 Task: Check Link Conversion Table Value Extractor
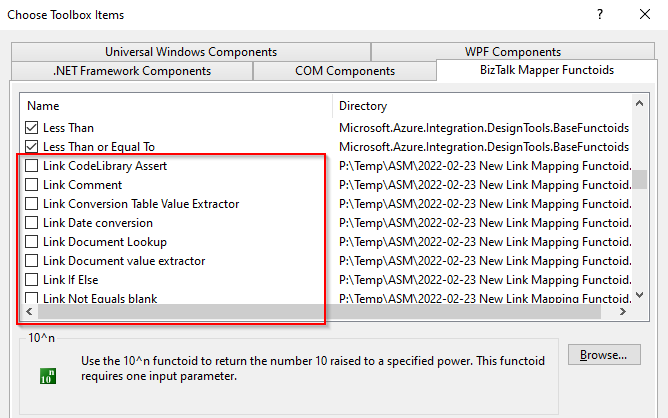coord(32,204)
